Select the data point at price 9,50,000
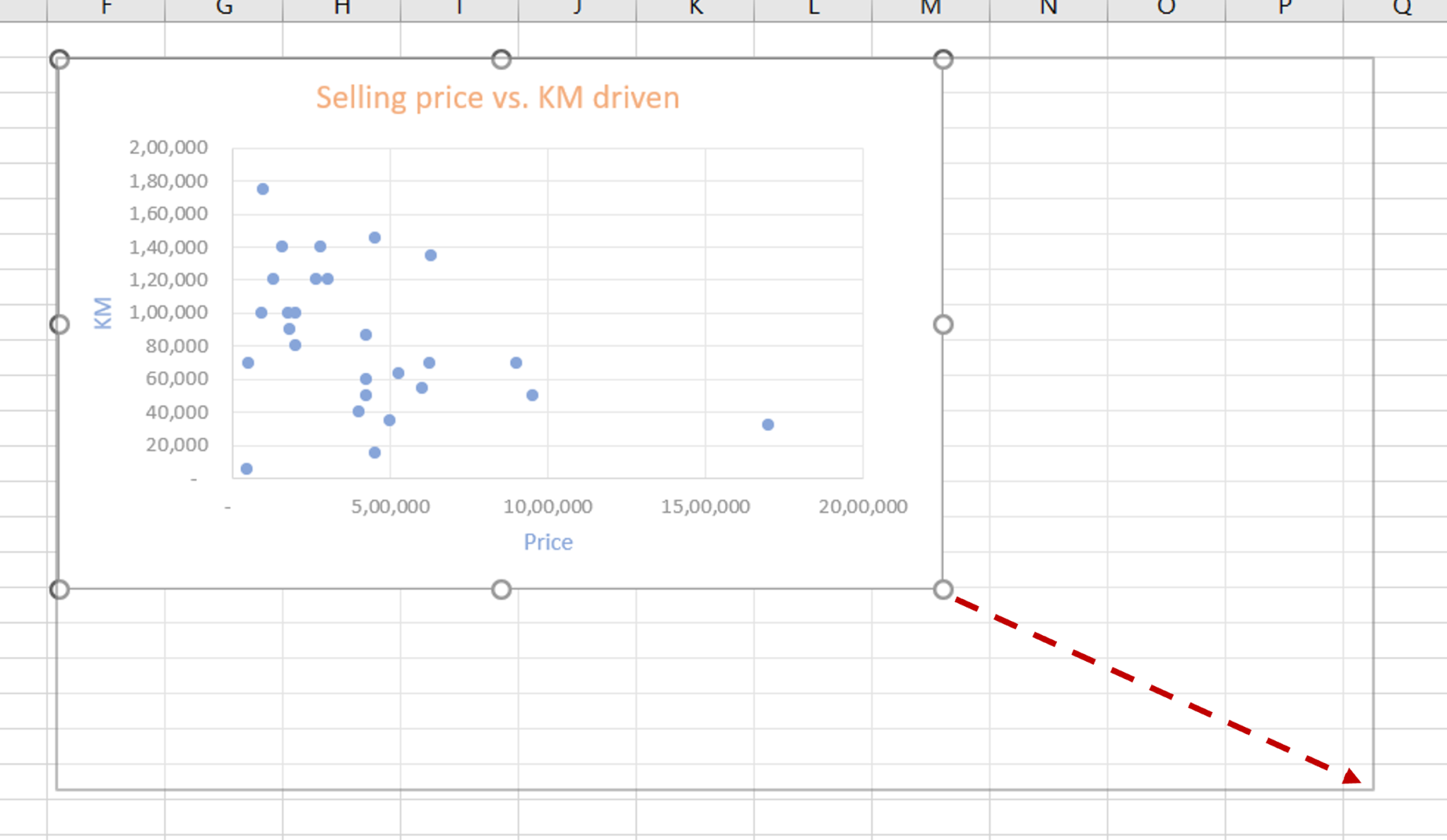1447x840 pixels. (533, 395)
